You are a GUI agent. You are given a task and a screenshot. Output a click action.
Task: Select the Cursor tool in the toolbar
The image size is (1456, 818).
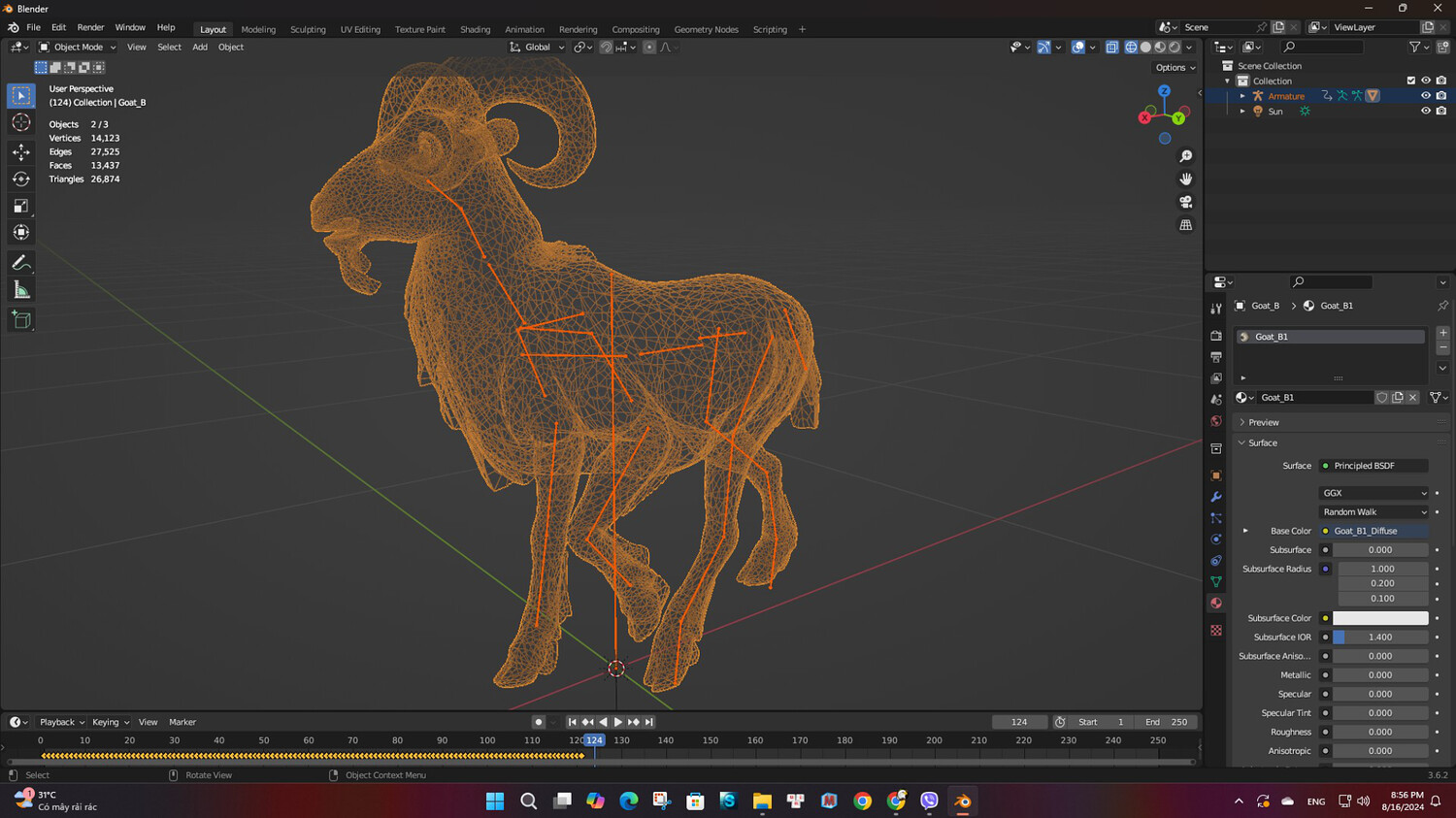(x=20, y=122)
